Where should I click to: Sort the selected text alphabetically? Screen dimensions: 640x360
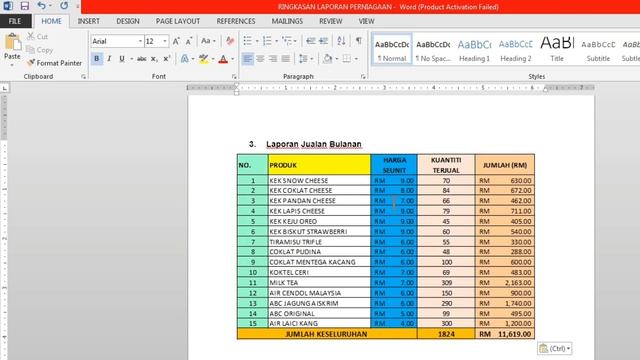point(341,41)
